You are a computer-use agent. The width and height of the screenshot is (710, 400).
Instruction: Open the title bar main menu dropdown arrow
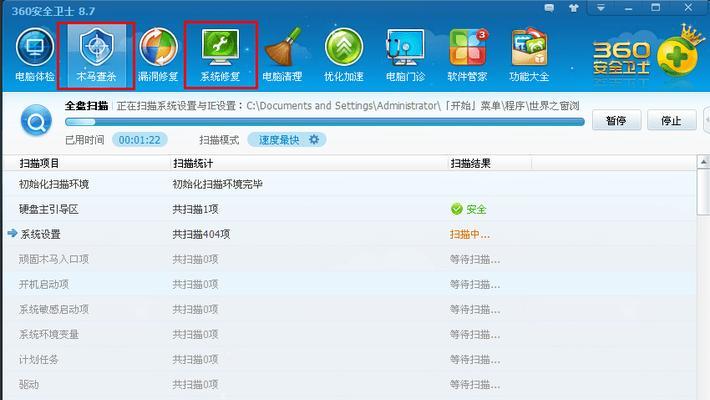tap(600, 8)
